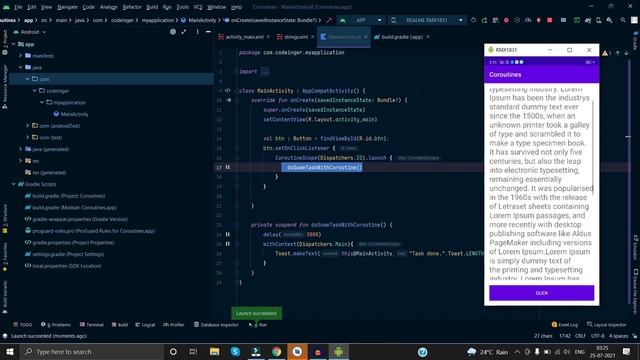Viewport: 640px width, 360px height.
Task: Open the Logcat tool window
Action: pyautogui.click(x=145, y=325)
